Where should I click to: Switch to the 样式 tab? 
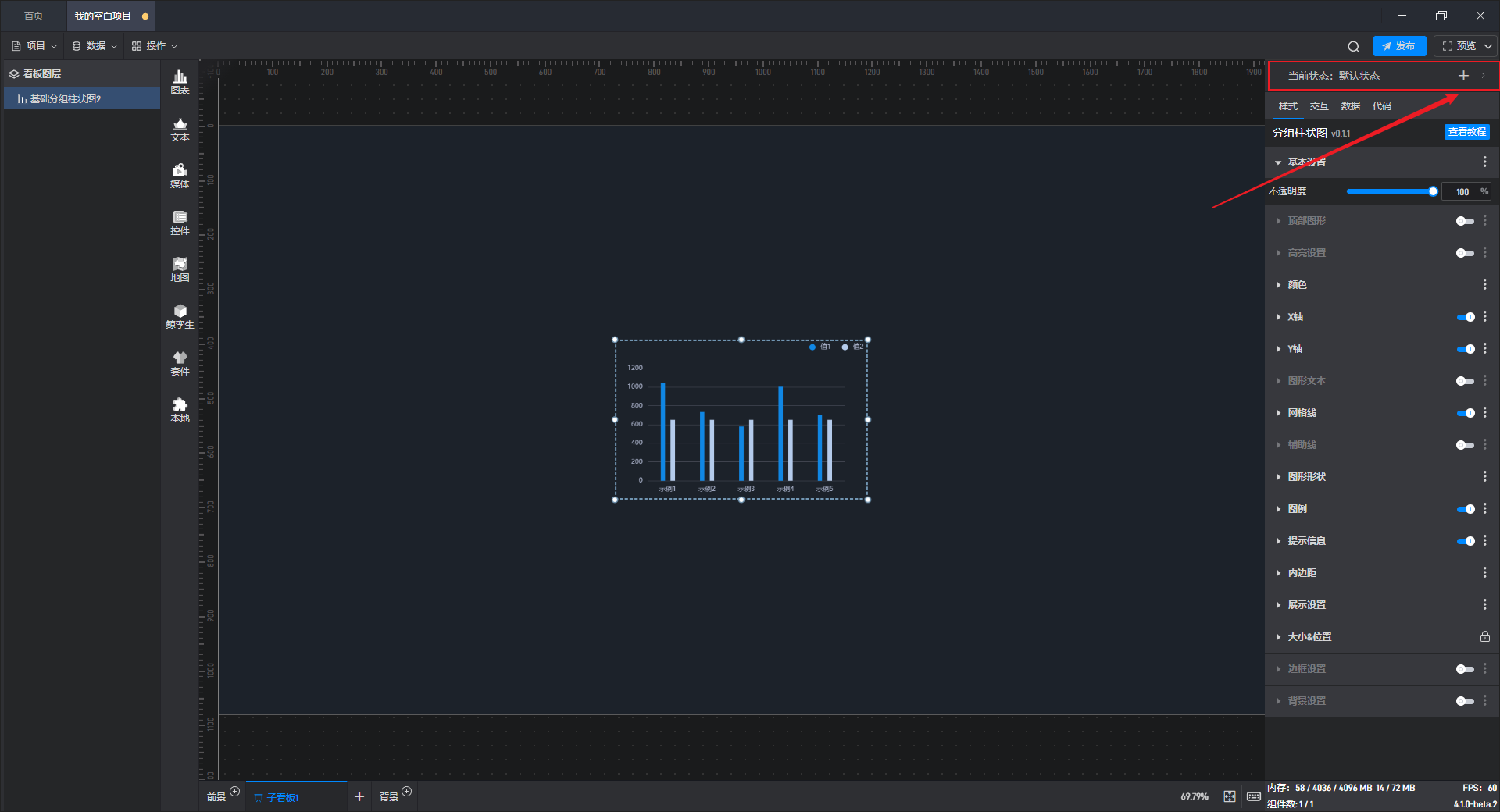[1287, 106]
